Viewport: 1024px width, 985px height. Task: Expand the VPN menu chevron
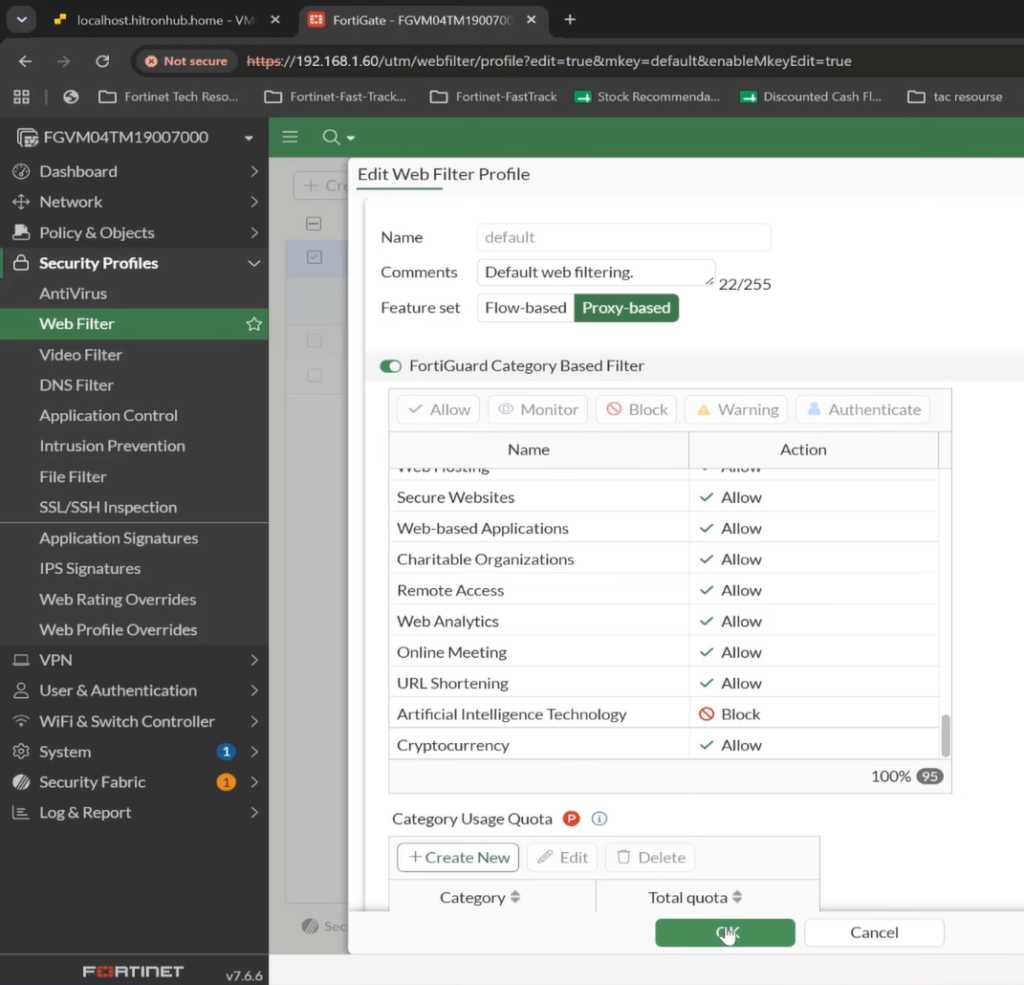pyautogui.click(x=255, y=660)
